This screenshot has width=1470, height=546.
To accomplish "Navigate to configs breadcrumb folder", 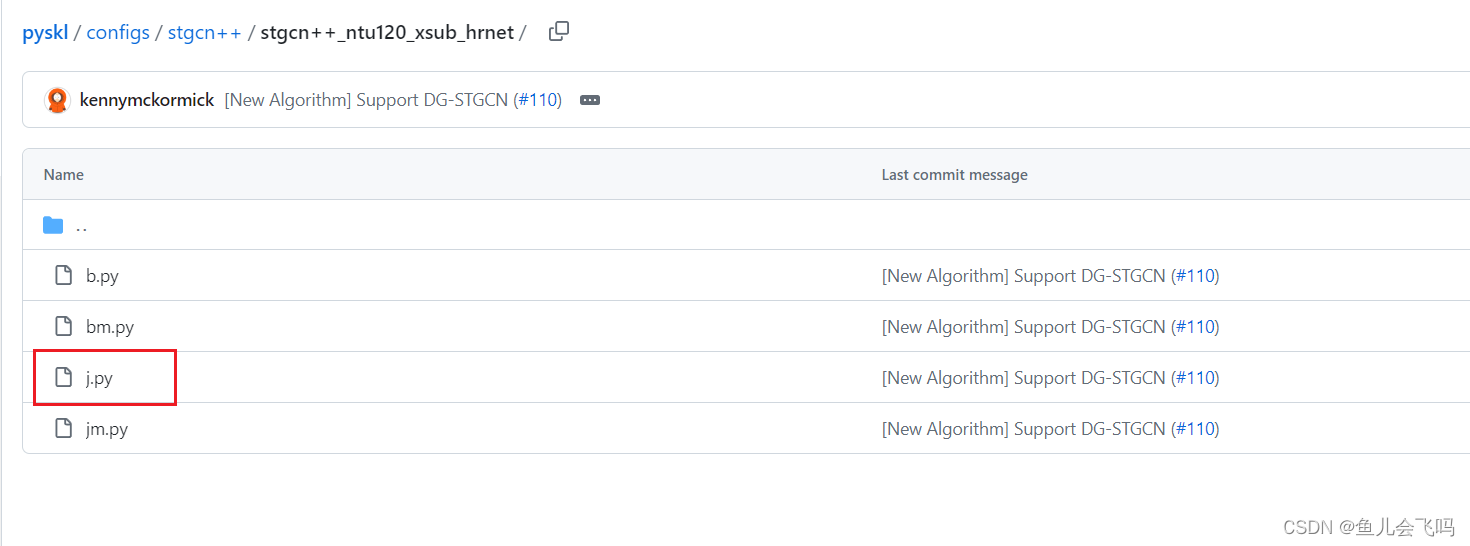I will click(x=118, y=32).
